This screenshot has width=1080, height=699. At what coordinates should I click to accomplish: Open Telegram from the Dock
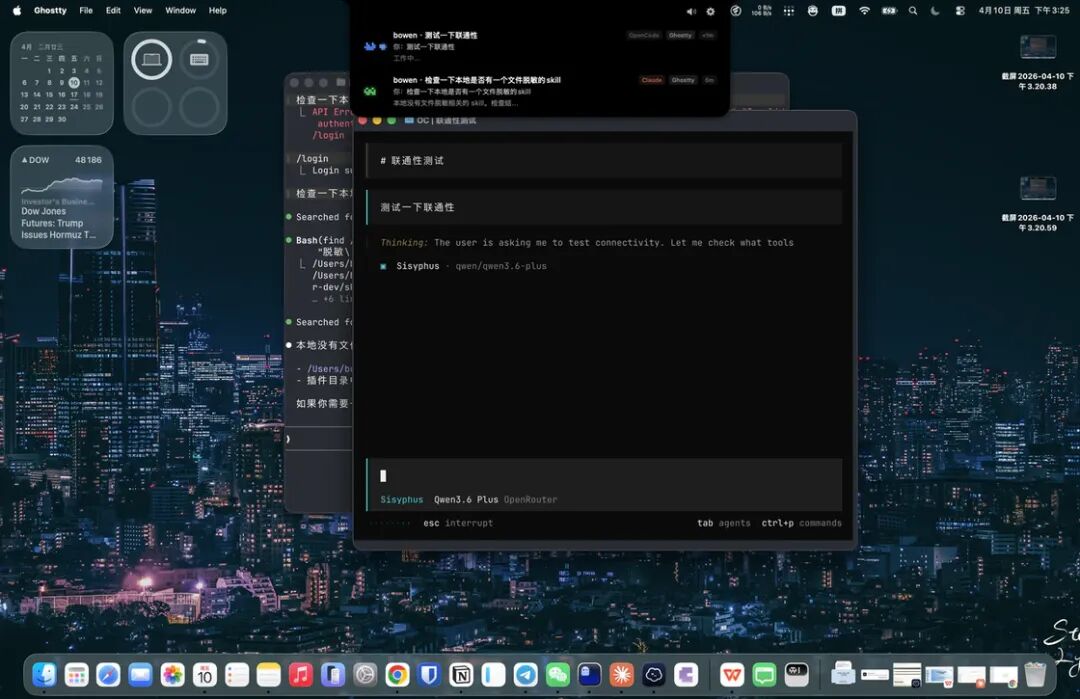525,675
